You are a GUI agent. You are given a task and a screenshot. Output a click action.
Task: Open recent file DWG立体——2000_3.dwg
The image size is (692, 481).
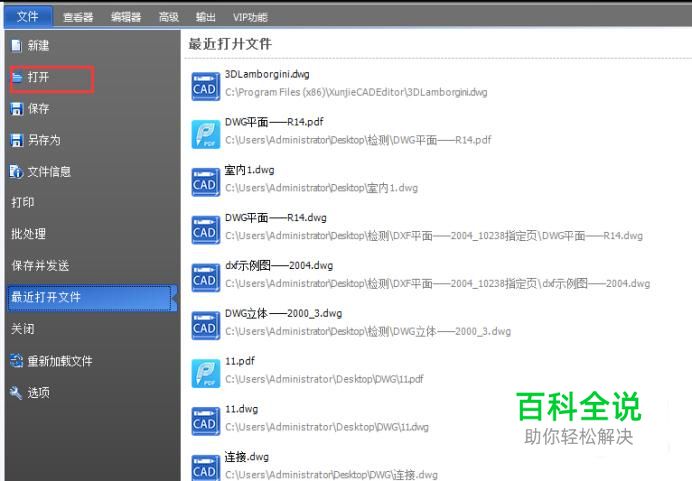coord(283,313)
